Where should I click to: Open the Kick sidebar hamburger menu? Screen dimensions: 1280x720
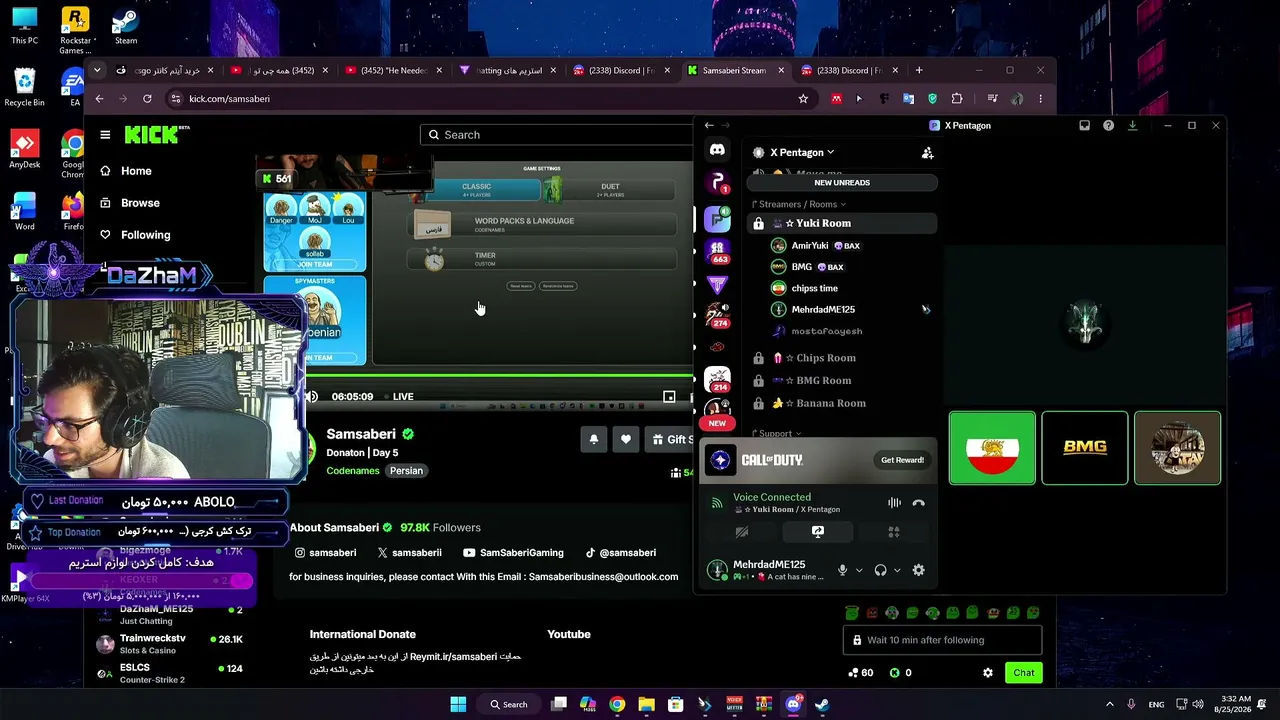pos(105,134)
